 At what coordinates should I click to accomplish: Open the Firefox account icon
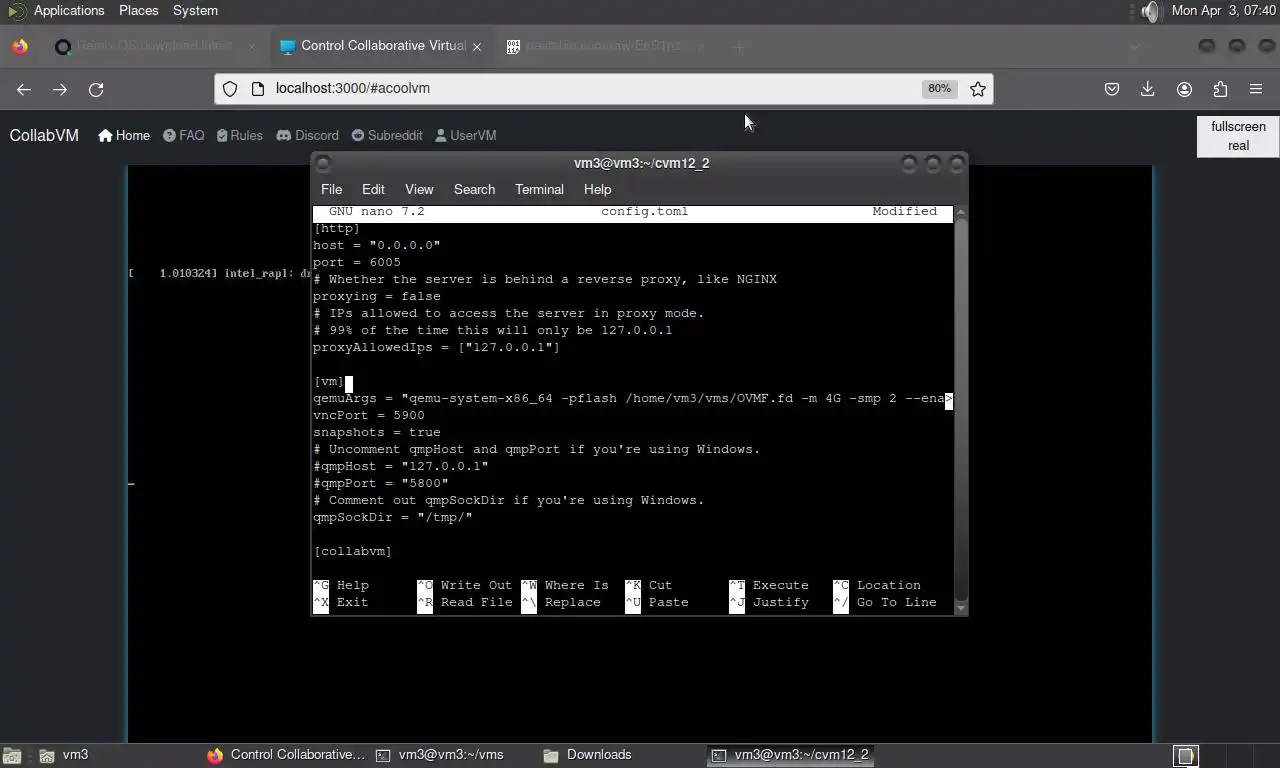point(1184,89)
